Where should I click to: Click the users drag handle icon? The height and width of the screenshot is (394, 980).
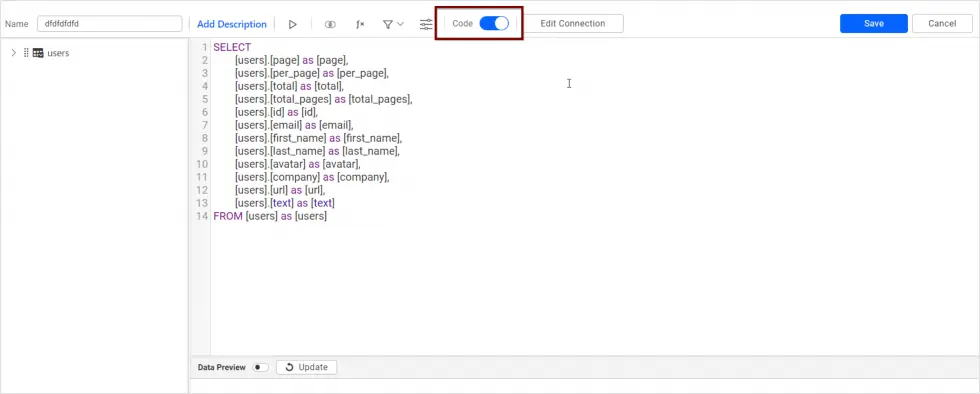coord(26,53)
